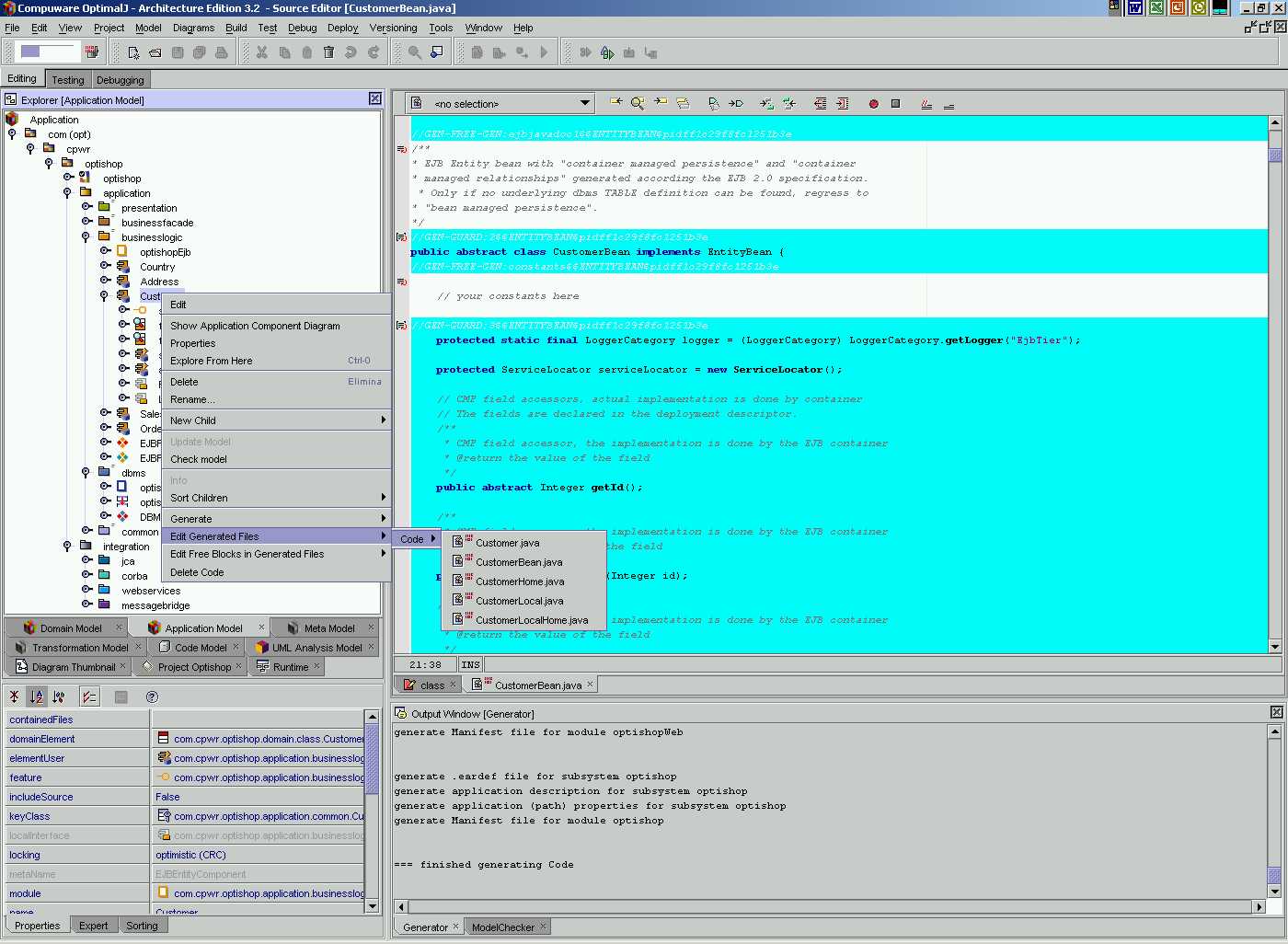Click the Country component icon in tree
Viewport: 1288px width, 944px height.
122,267
